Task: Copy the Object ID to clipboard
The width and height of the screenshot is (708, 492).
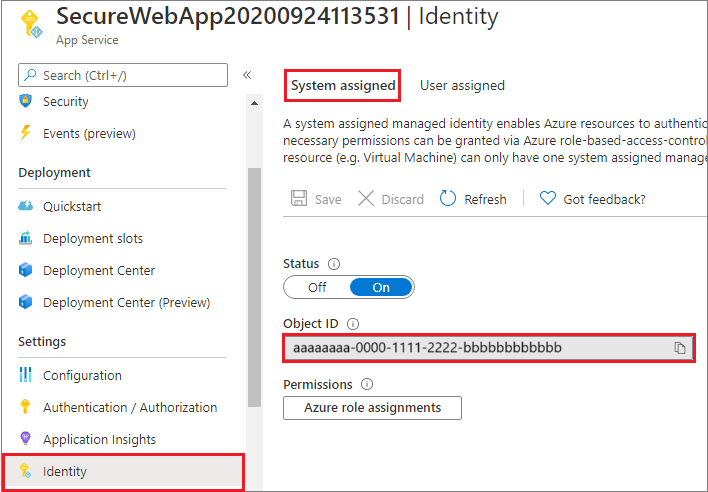Action: pos(680,348)
